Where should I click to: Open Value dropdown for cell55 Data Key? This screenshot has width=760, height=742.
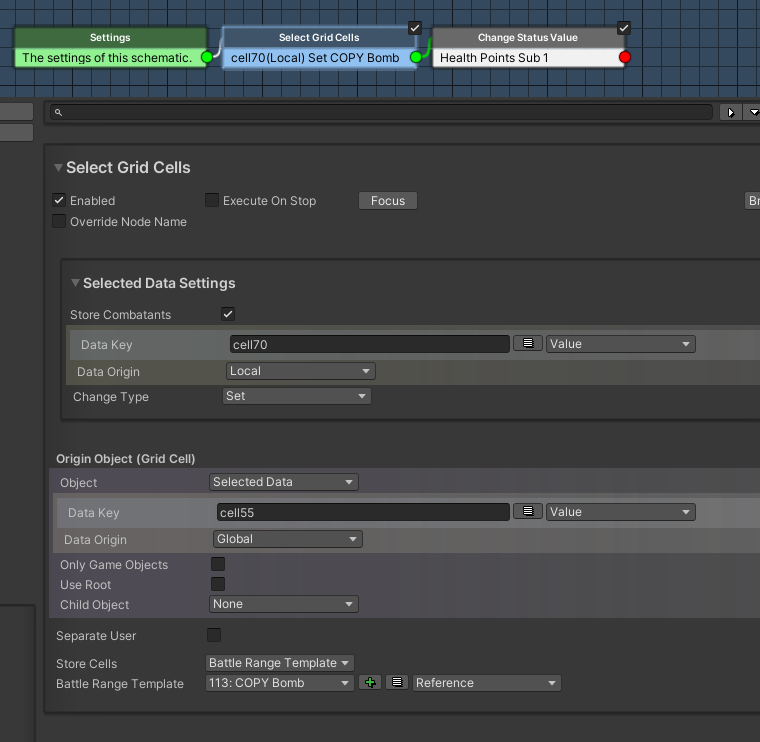(620, 512)
